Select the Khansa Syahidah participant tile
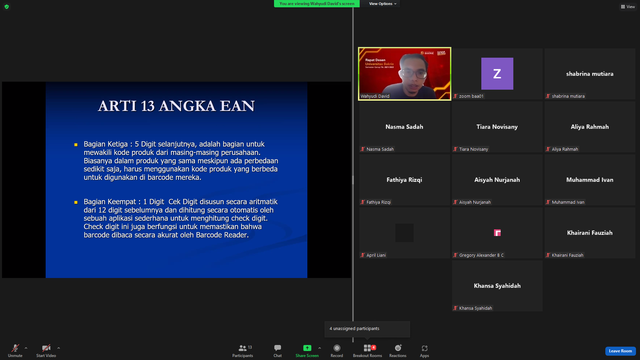This screenshot has height=360, width=640. (497, 286)
